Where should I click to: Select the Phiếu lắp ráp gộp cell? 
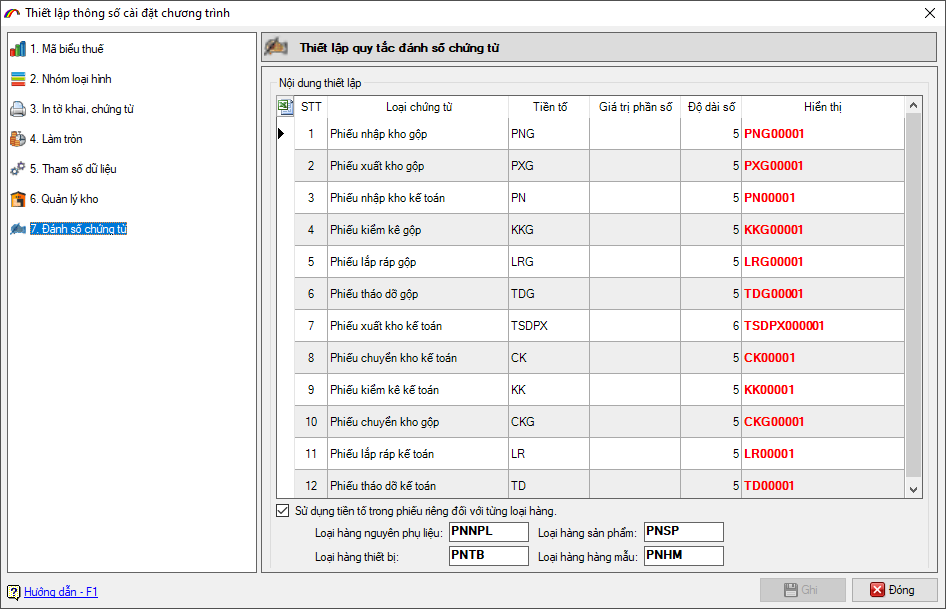418,262
